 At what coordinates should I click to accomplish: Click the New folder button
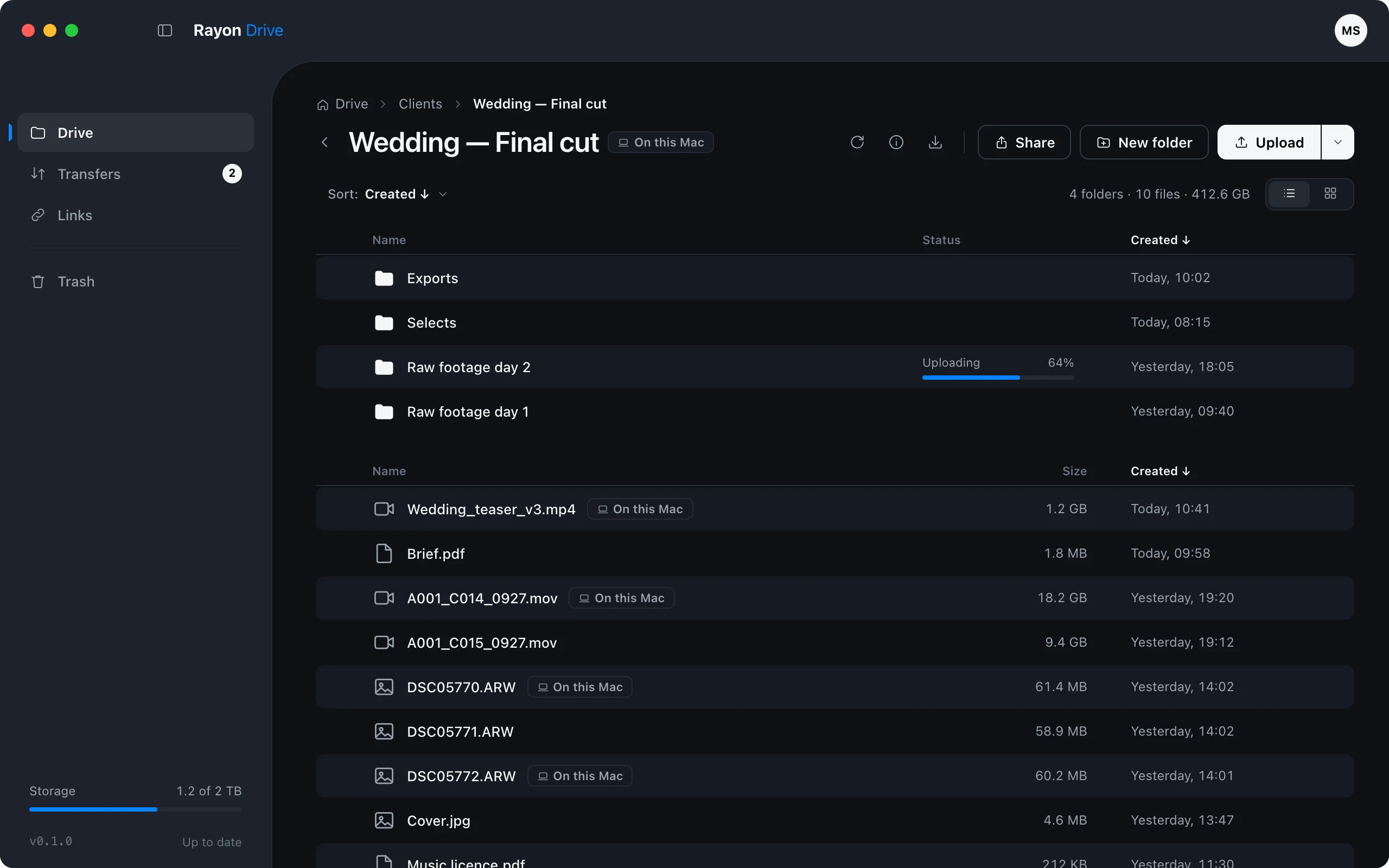tap(1144, 142)
